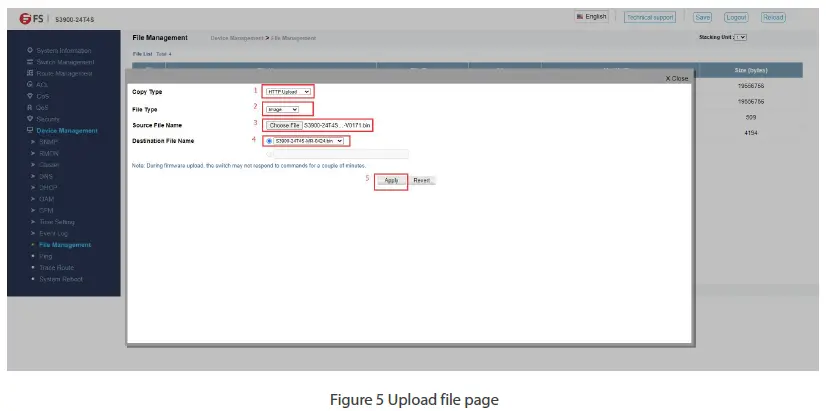Expand the DHCP submenu
The height and width of the screenshot is (411, 826).
click(48, 188)
